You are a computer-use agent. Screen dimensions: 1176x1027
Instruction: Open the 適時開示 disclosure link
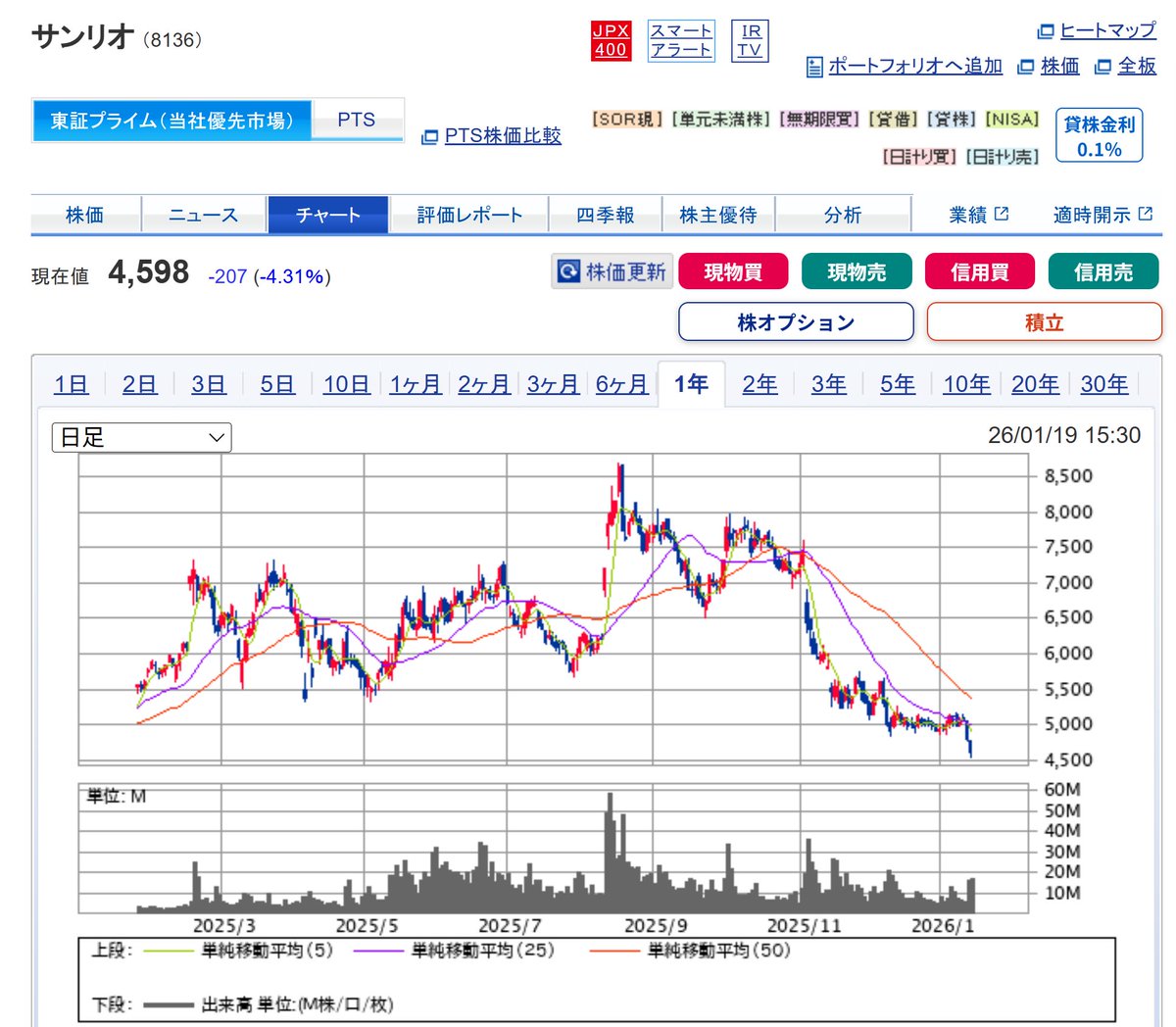pos(1091,214)
